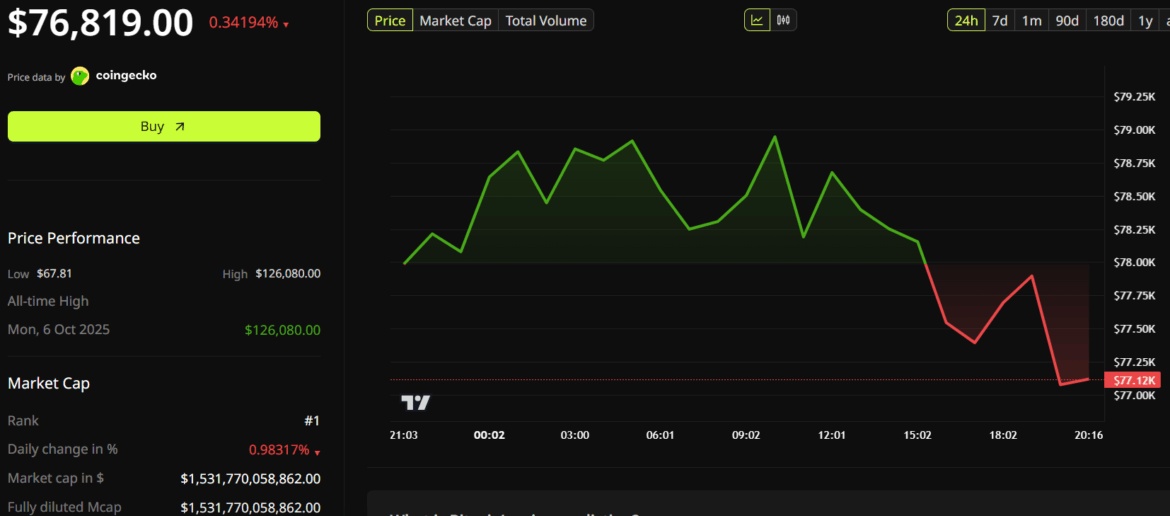The width and height of the screenshot is (1170, 516).
Task: Click the 00:02 time axis label
Action: point(489,435)
